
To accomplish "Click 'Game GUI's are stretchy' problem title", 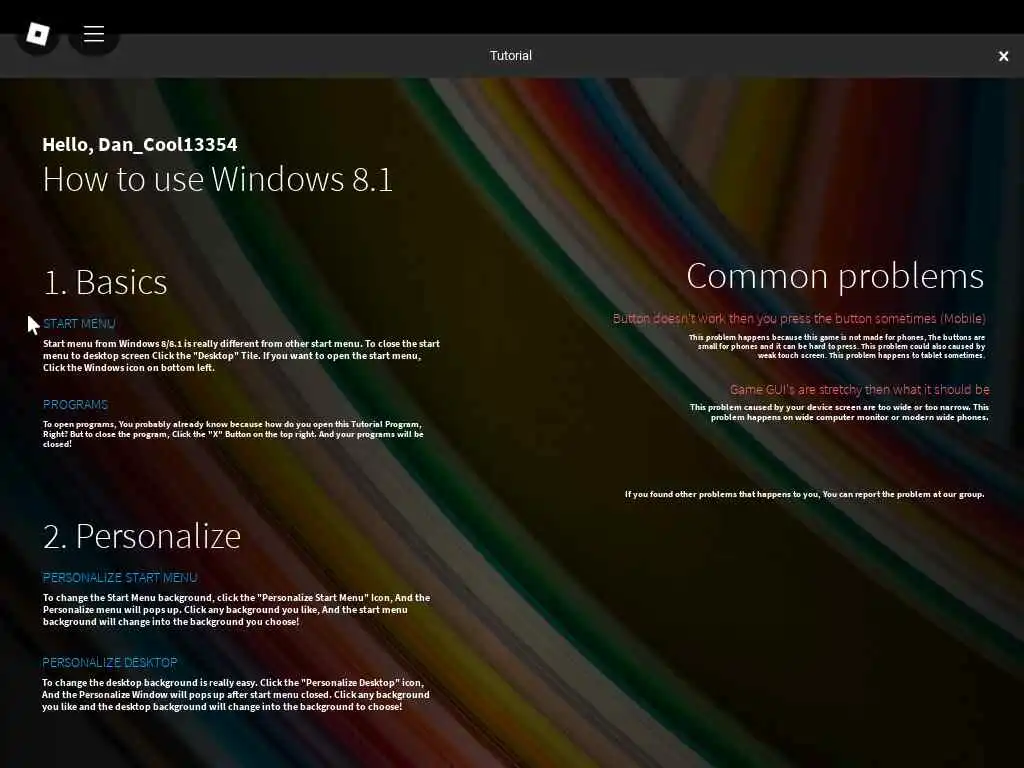I will pyautogui.click(x=859, y=390).
